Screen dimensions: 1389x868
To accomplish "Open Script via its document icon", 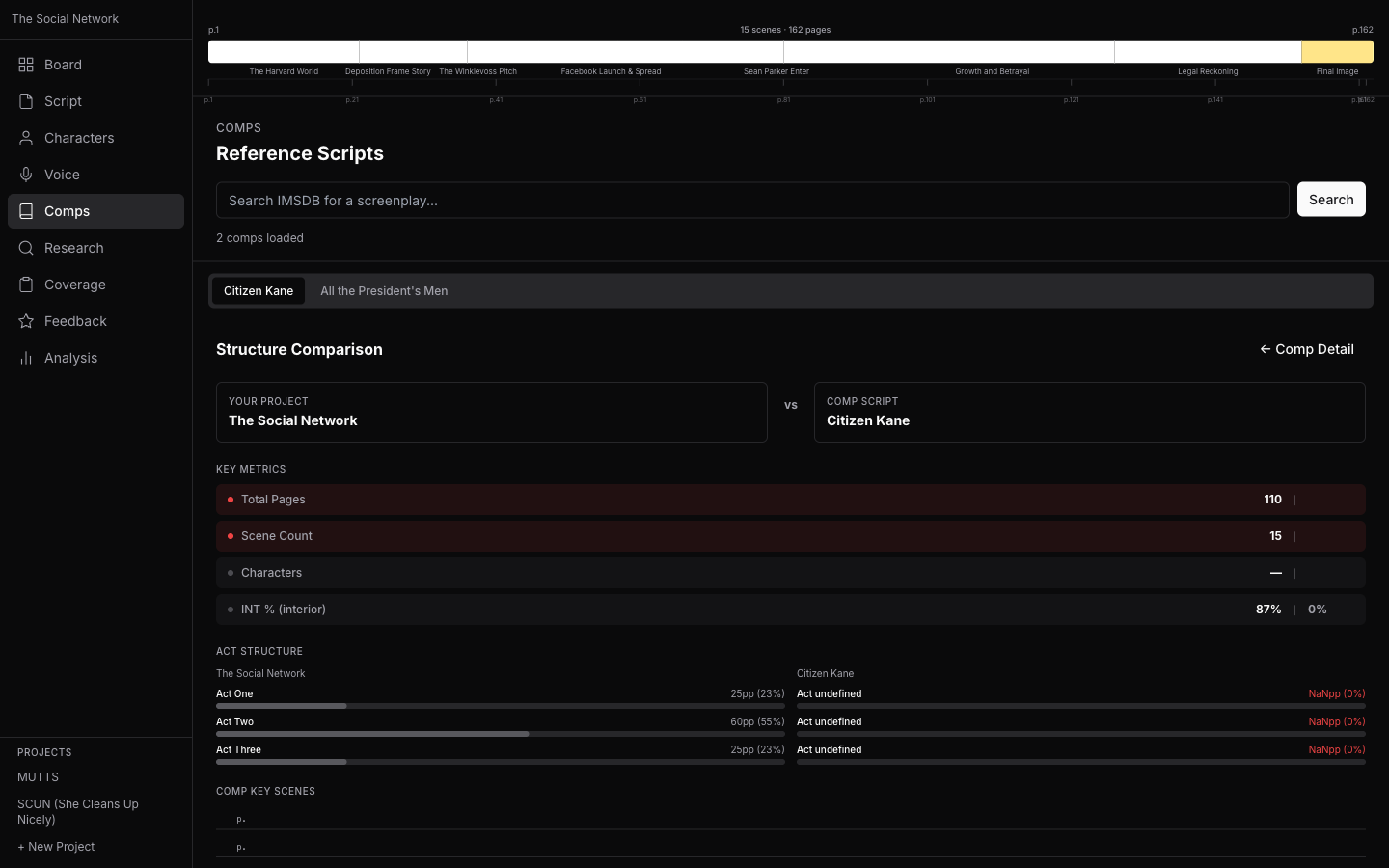I will [x=26, y=101].
